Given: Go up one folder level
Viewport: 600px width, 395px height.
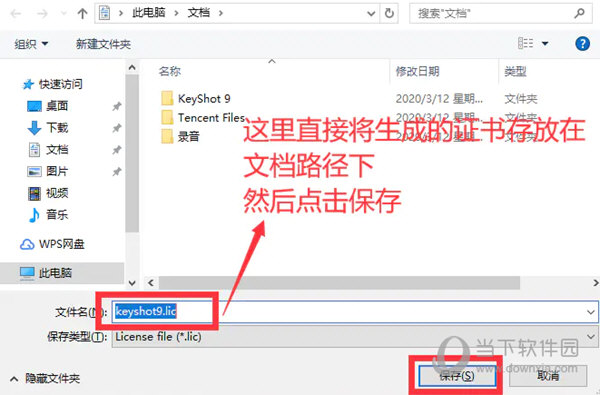Looking at the screenshot, I should click(82, 14).
